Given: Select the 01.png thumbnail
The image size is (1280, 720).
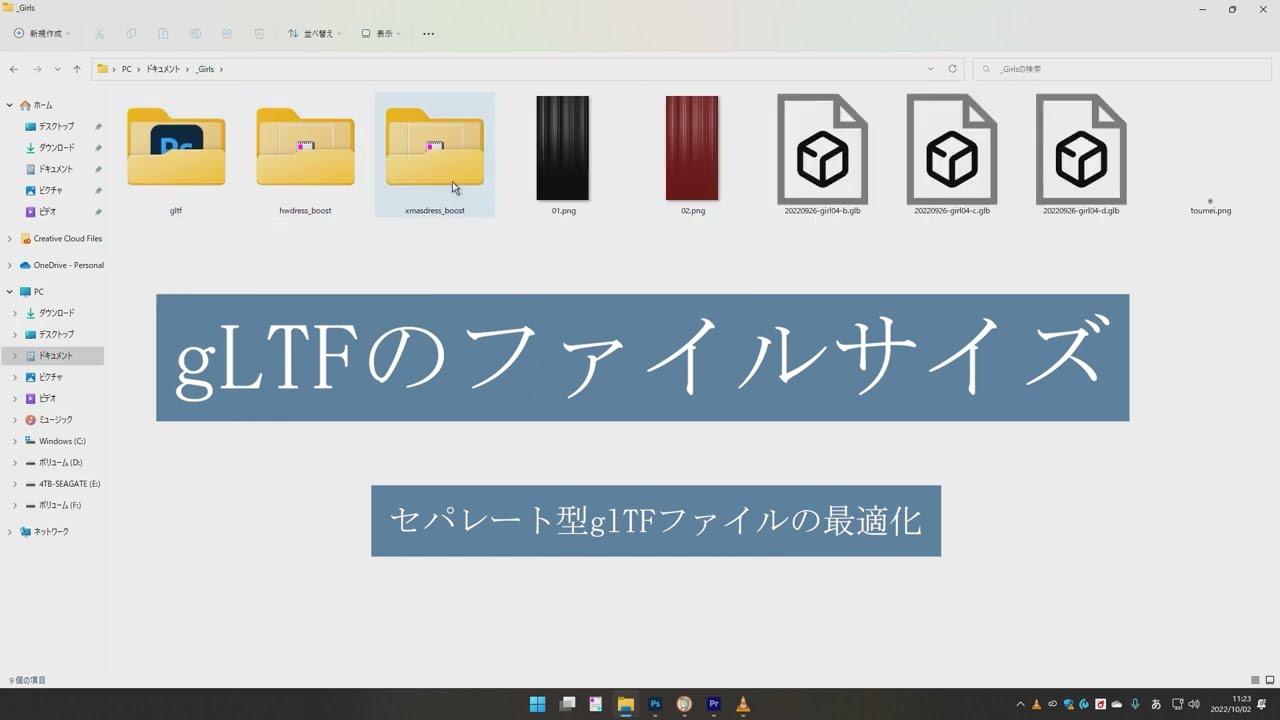Looking at the screenshot, I should point(563,148).
